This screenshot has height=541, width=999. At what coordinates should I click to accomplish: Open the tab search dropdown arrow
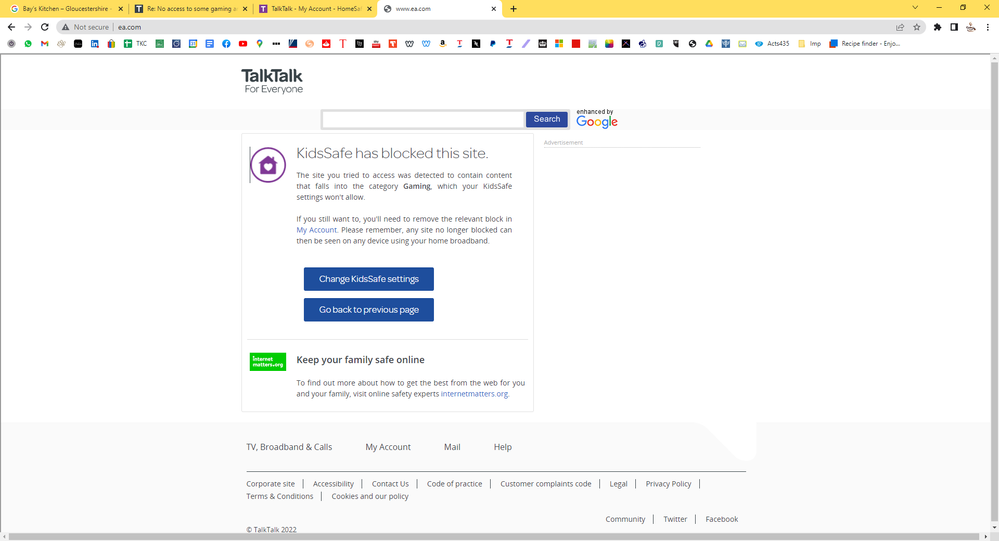pyautogui.click(x=915, y=8)
